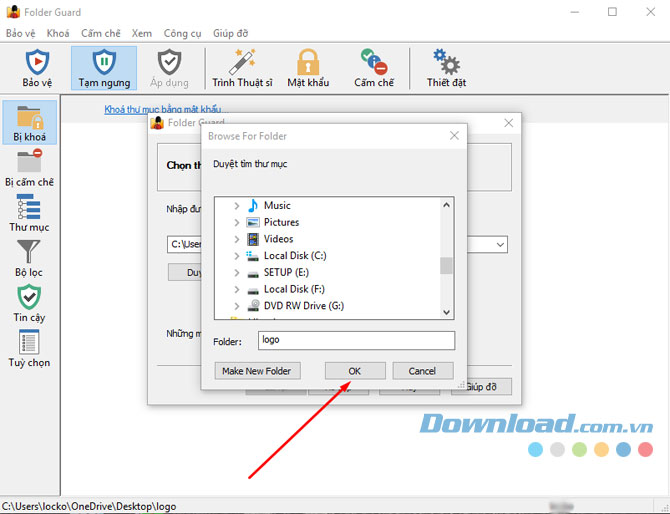Click the SETUP (E:) label
This screenshot has height=514, width=670.
pyautogui.click(x=286, y=272)
